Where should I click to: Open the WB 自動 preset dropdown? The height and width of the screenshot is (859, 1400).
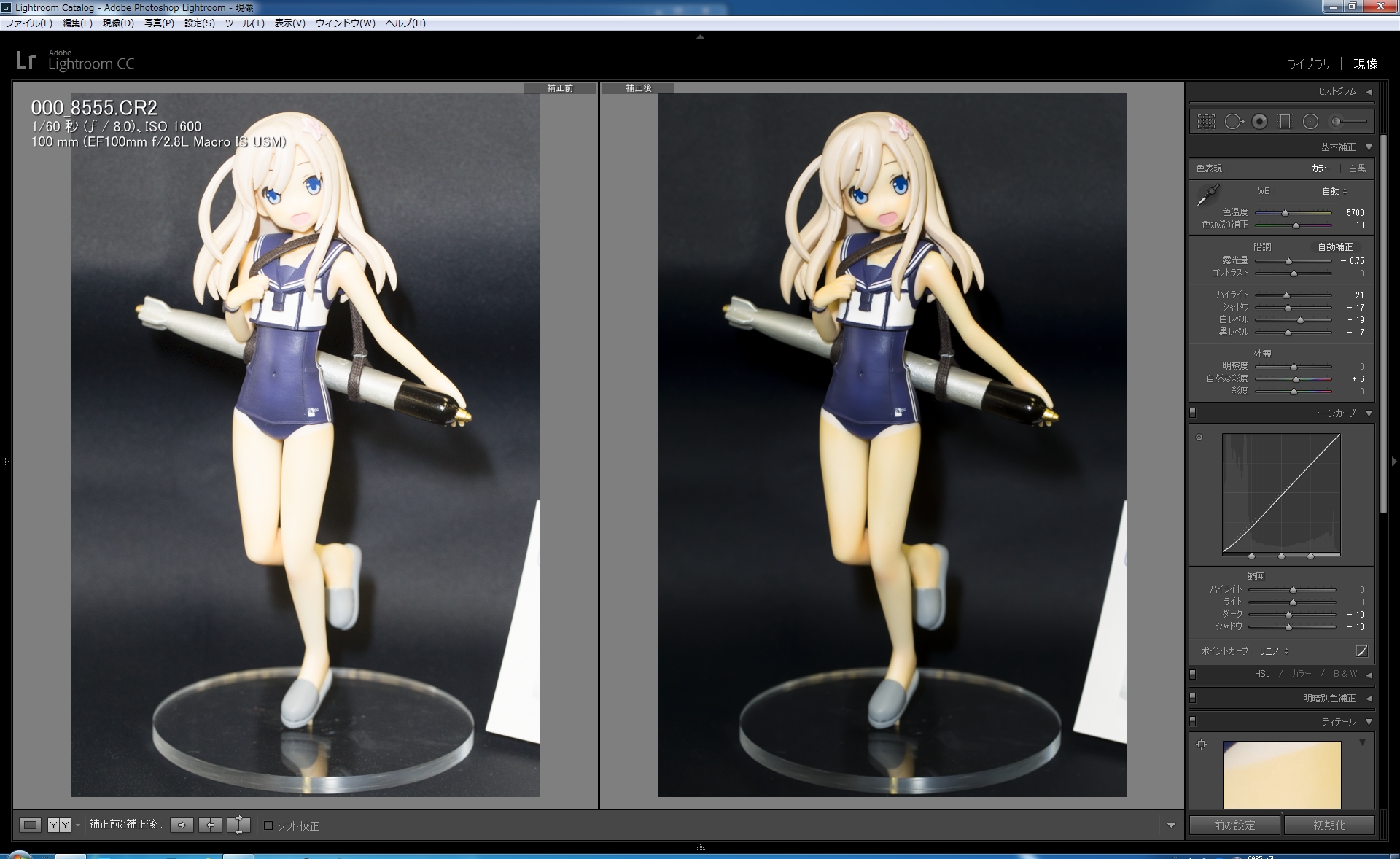(x=1335, y=191)
